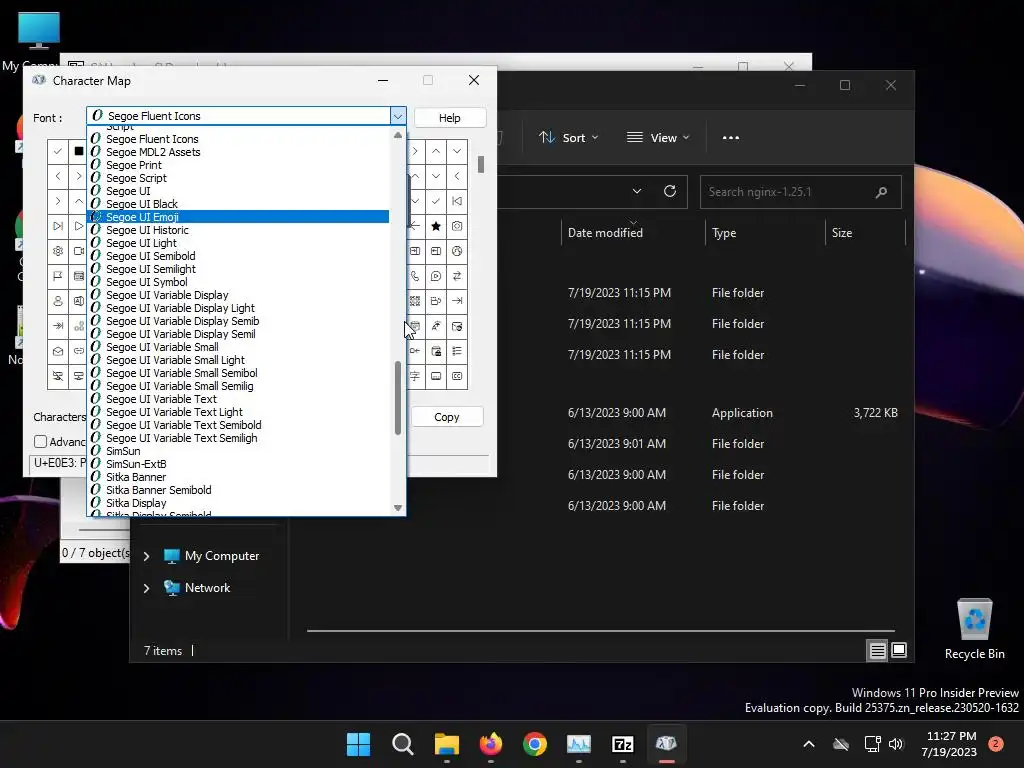
Task: Select Segoe UI Historic font entry
Action: 238,230
